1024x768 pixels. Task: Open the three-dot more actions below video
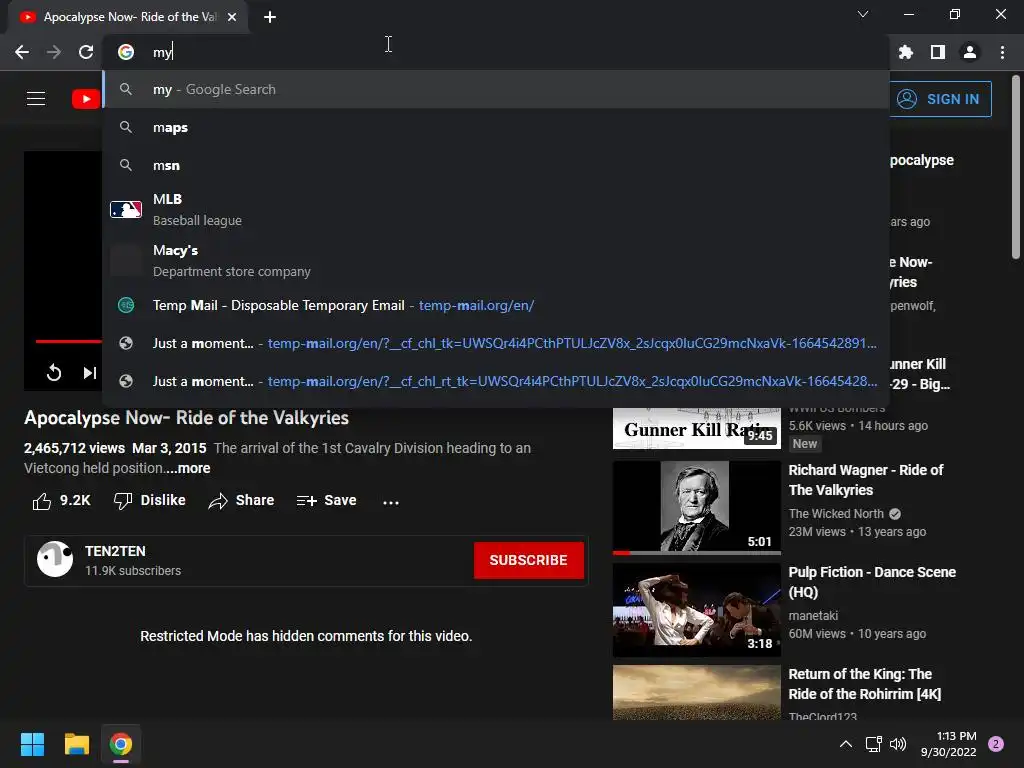(x=391, y=502)
